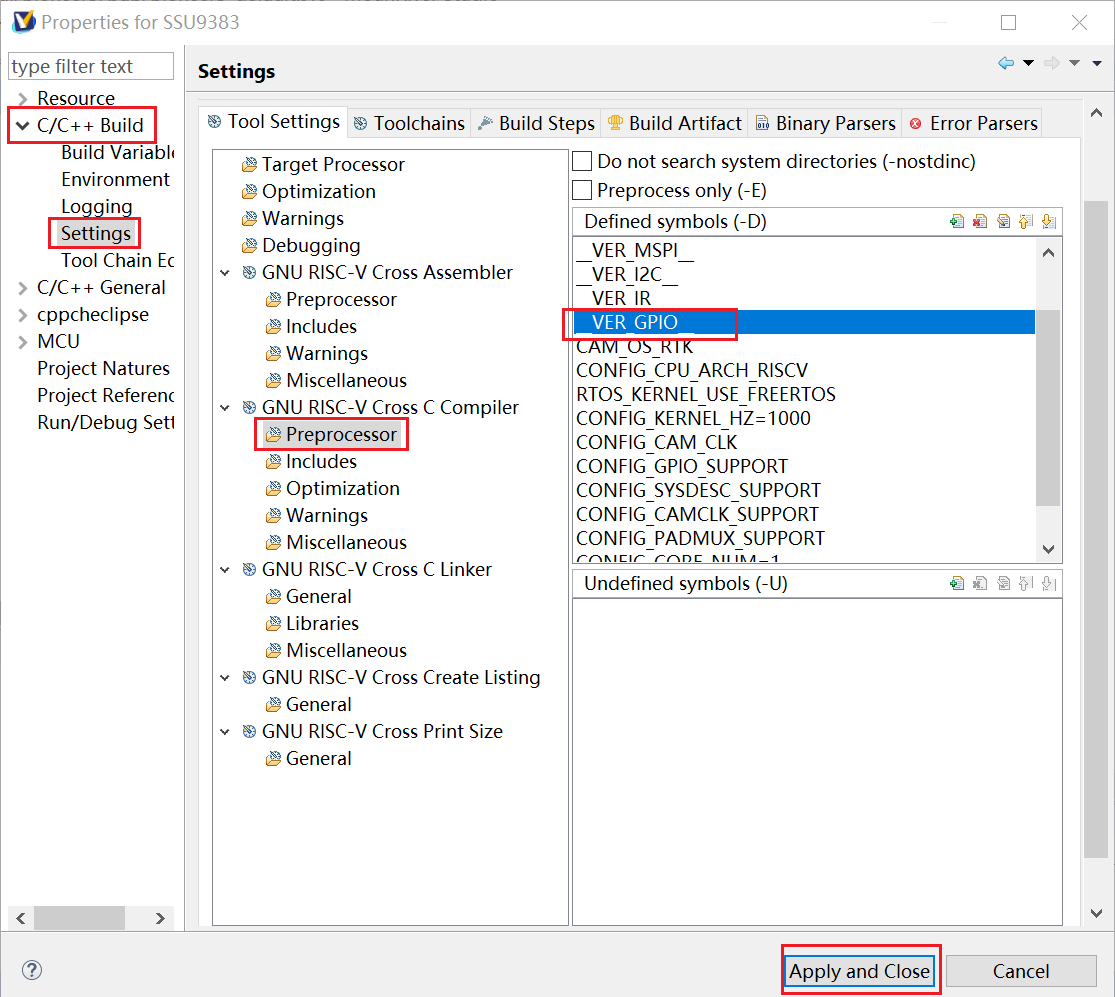Collapse GNU RISC-V Cross C Linker
This screenshot has width=1115, height=997.
point(226,570)
